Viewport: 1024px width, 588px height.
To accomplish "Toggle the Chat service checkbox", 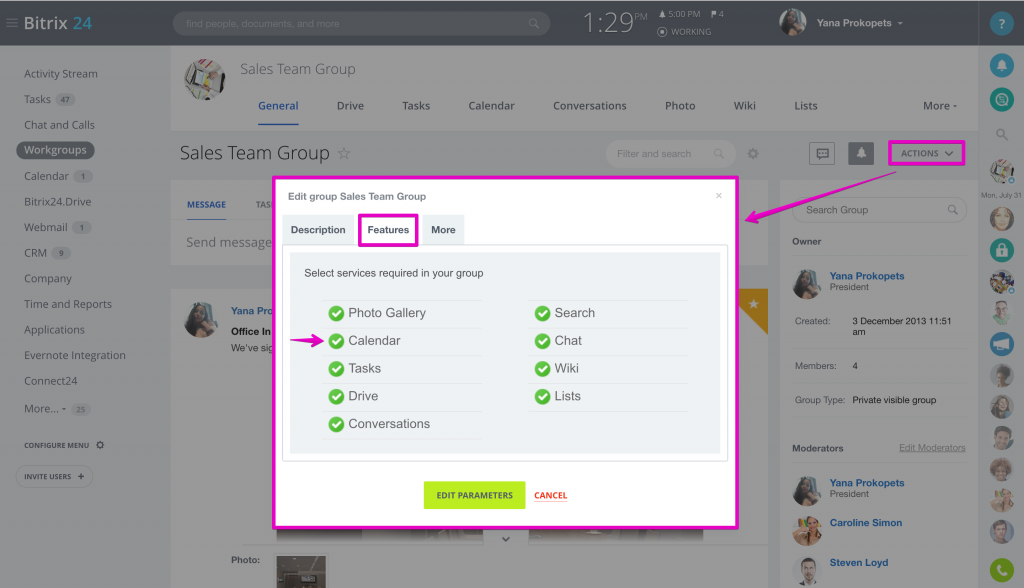I will click(x=542, y=341).
